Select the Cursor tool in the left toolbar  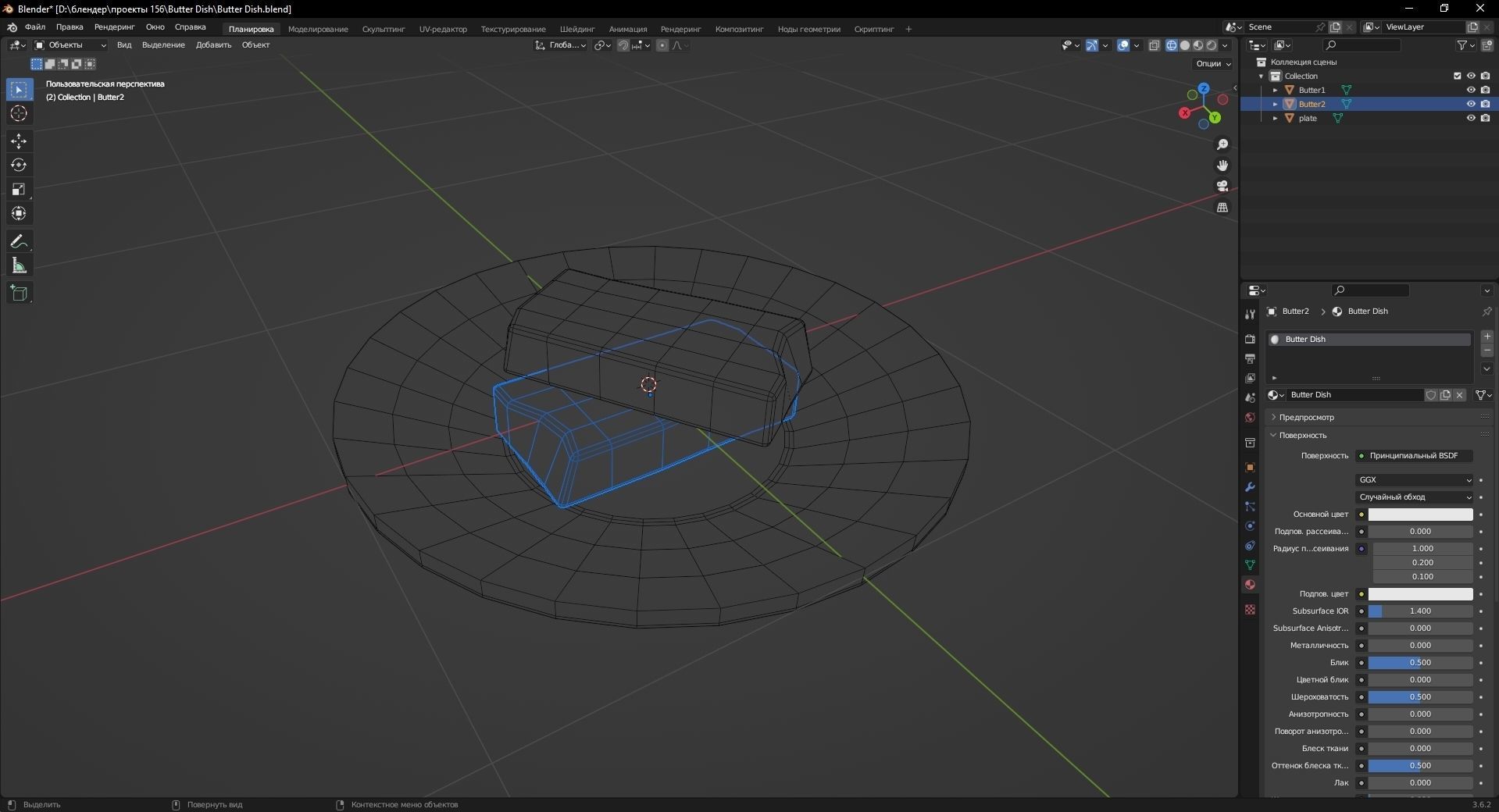click(19, 114)
